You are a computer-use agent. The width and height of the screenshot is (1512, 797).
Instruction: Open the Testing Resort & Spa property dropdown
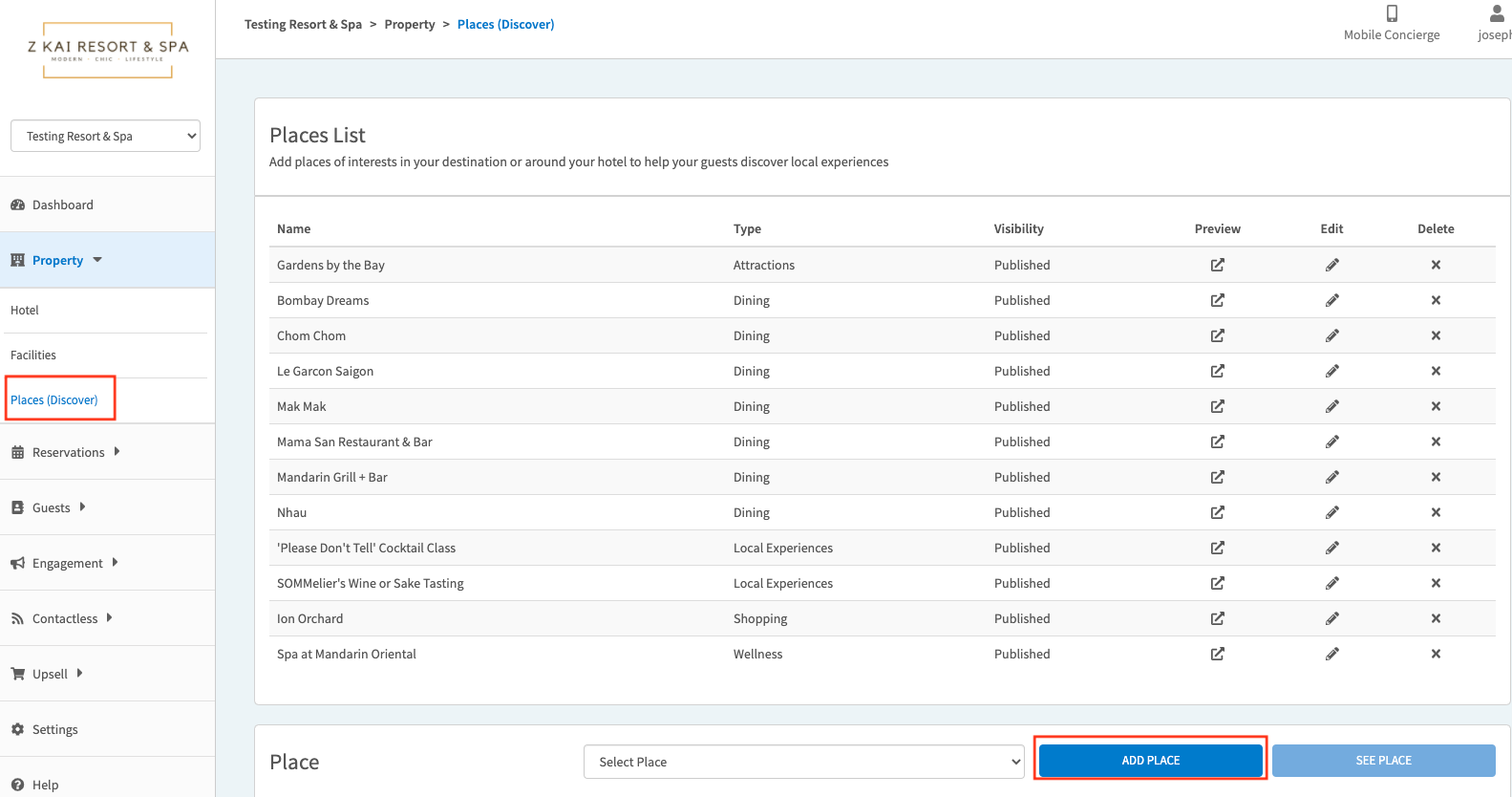pos(105,136)
